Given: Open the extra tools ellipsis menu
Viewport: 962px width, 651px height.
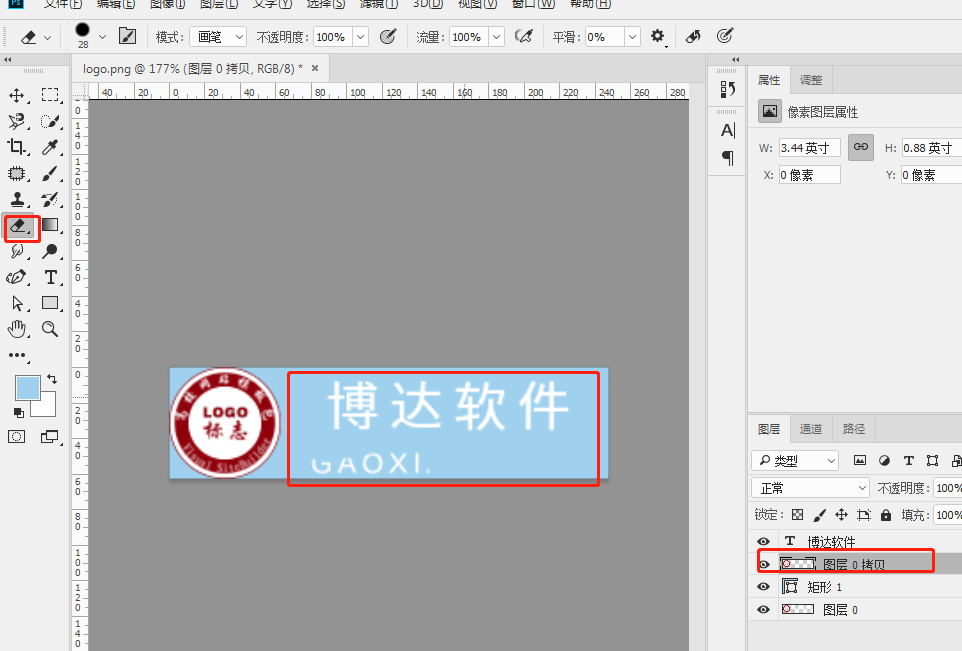Looking at the screenshot, I should tap(17, 355).
